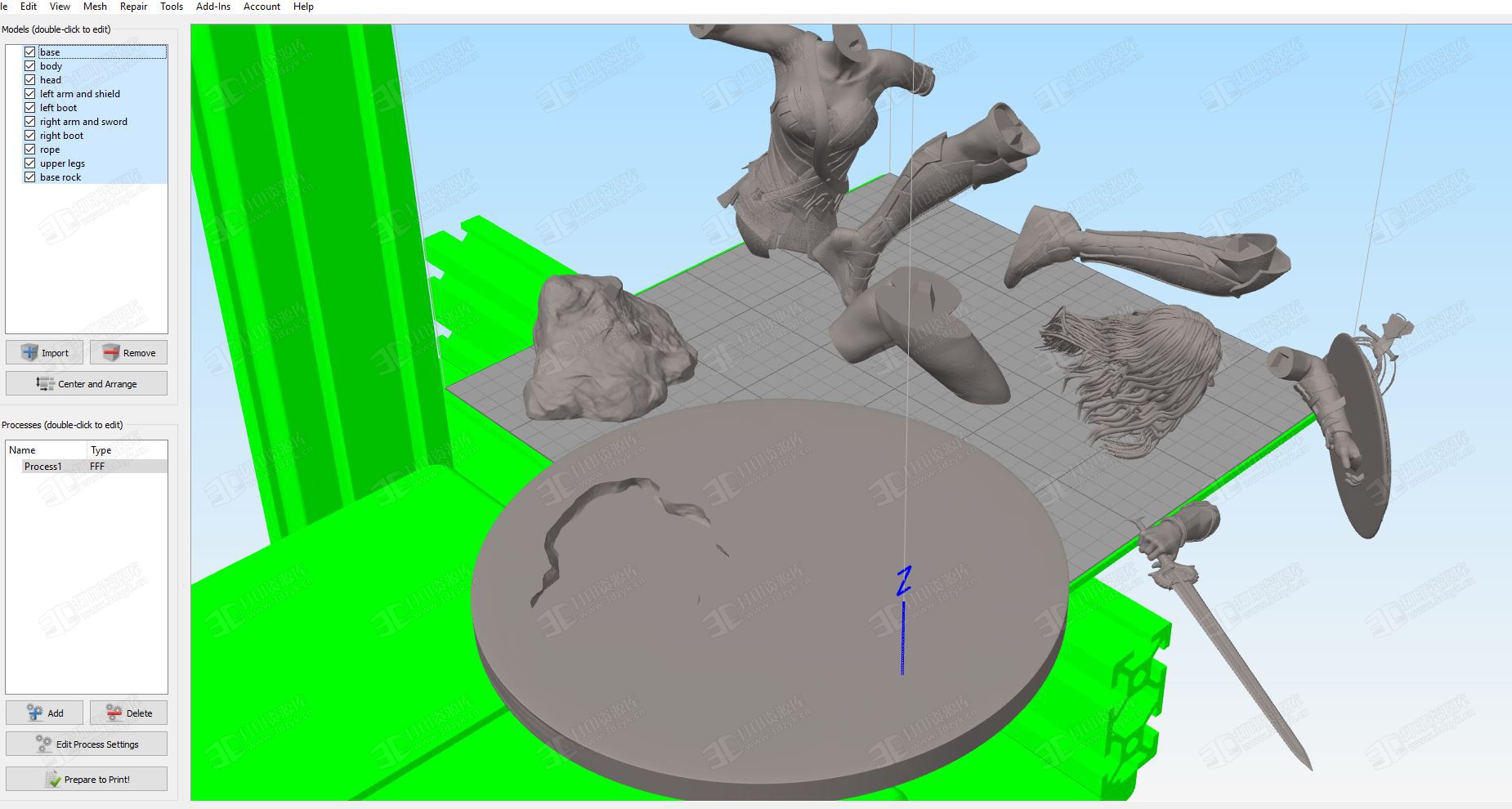The image size is (1512, 809).
Task: Open the Tools menu
Action: pyautogui.click(x=172, y=7)
